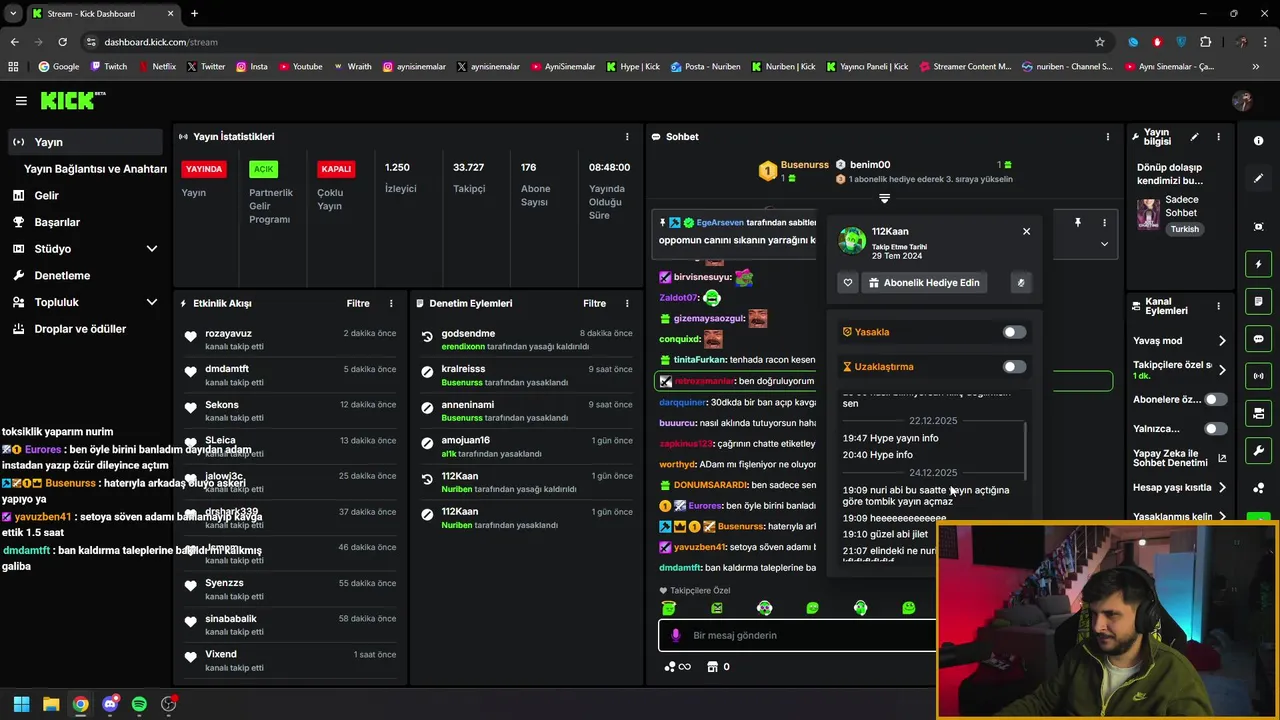Click the lightning bolt icon in the right toolbar
Image resolution: width=1280 pixels, height=720 pixels.
click(x=1258, y=264)
